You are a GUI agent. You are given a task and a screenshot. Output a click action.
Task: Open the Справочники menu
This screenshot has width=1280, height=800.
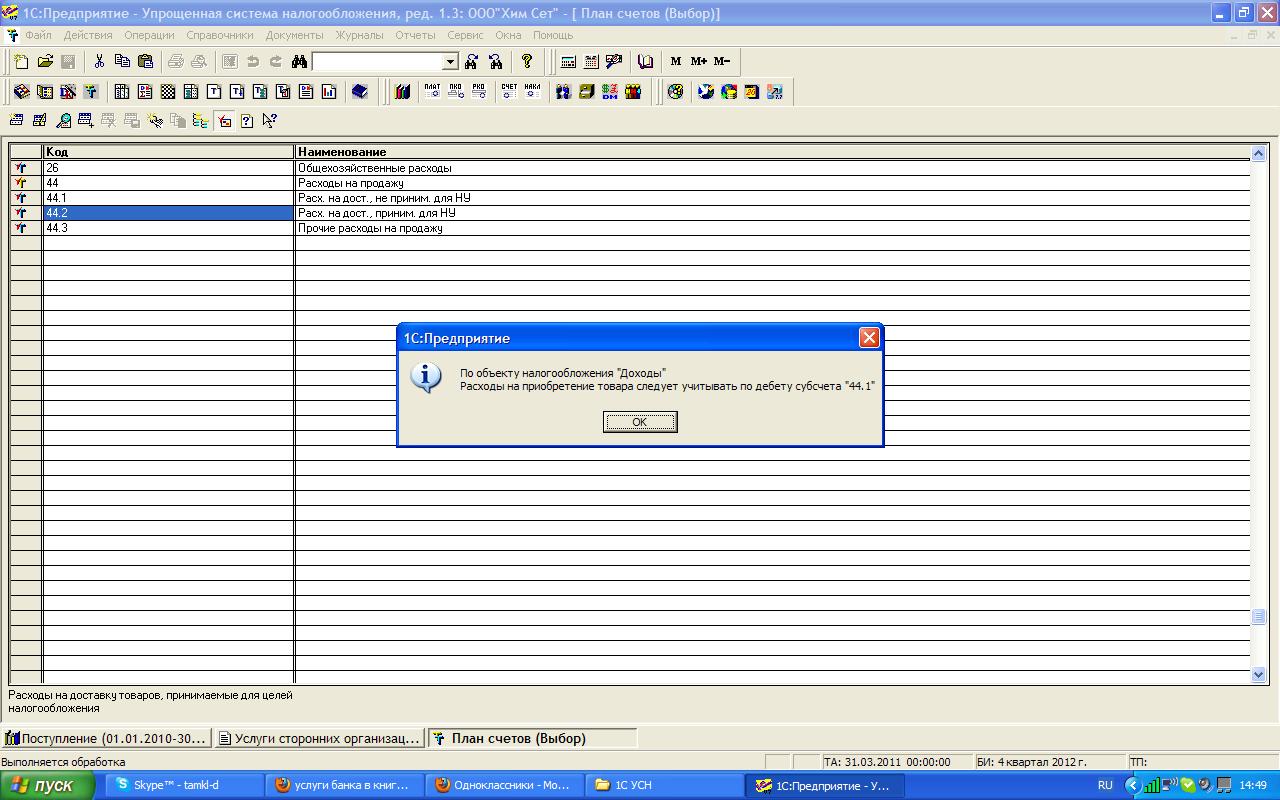coord(220,35)
